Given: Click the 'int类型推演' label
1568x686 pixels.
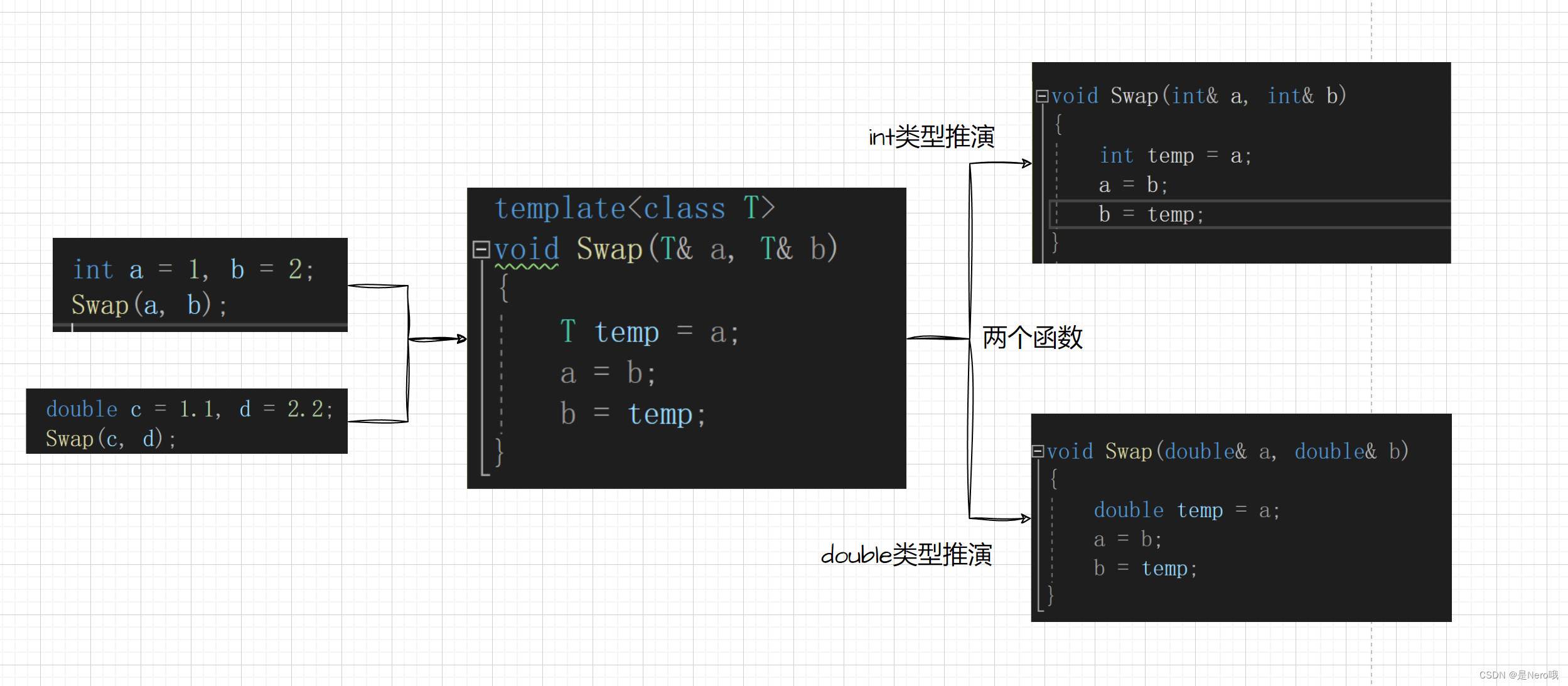Looking at the screenshot, I should click(x=932, y=137).
